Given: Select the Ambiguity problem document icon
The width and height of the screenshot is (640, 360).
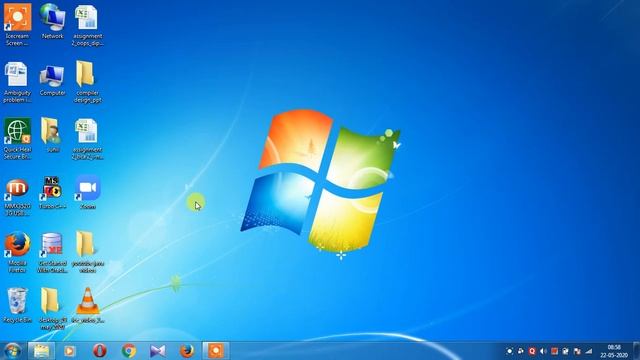Looking at the screenshot, I should (x=17, y=82).
